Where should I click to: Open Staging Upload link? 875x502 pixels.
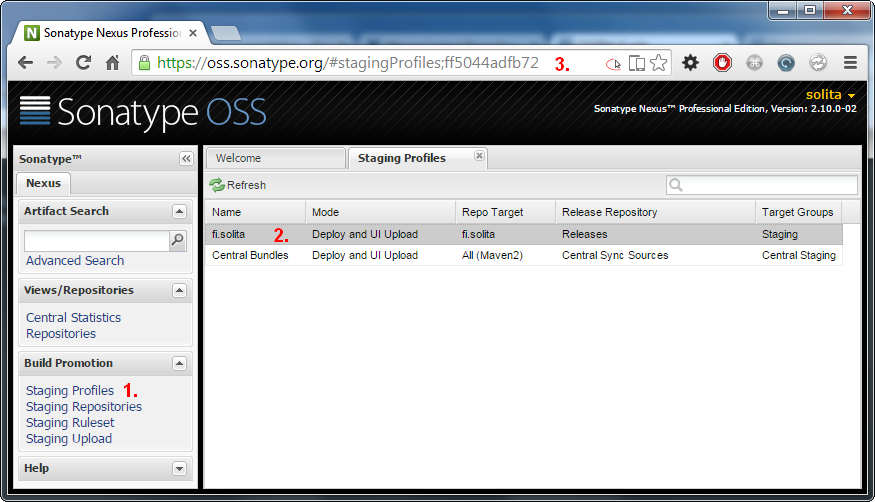point(69,439)
